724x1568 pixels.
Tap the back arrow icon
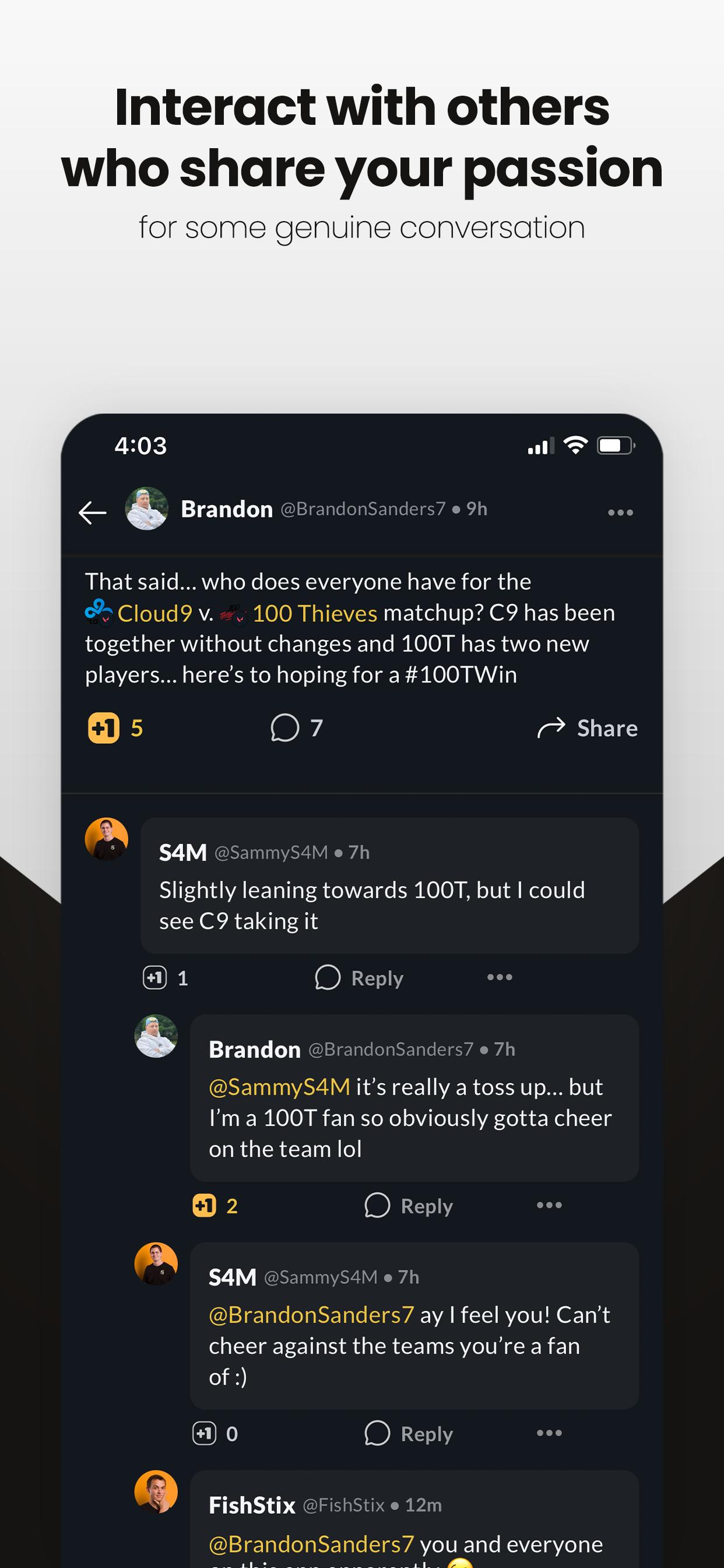(x=93, y=513)
